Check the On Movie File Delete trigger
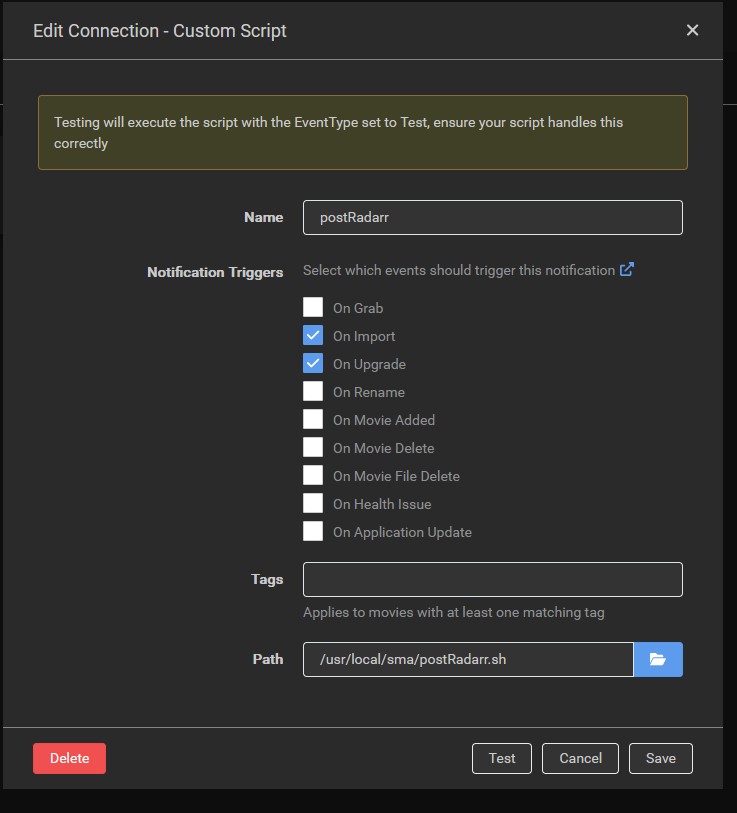The width and height of the screenshot is (737, 813). point(313,476)
